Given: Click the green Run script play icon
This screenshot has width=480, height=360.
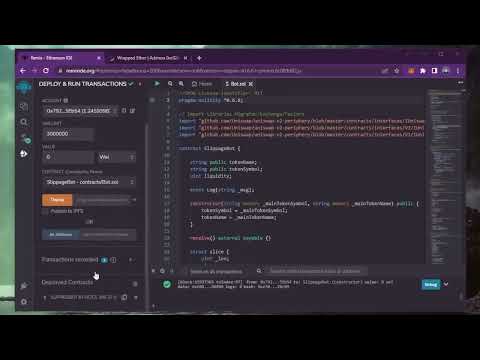Looking at the screenshot, I should [x=157, y=83].
